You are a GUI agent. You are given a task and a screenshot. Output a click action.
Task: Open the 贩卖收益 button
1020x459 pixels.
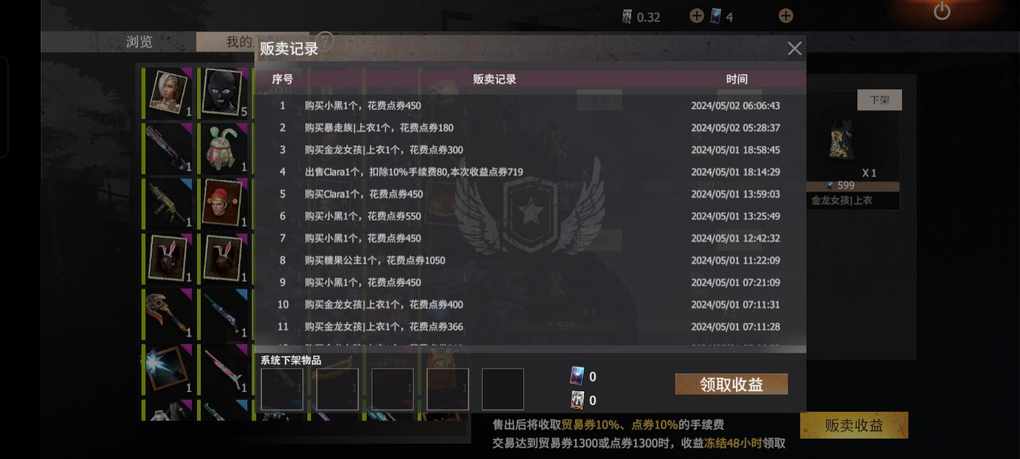click(853, 426)
